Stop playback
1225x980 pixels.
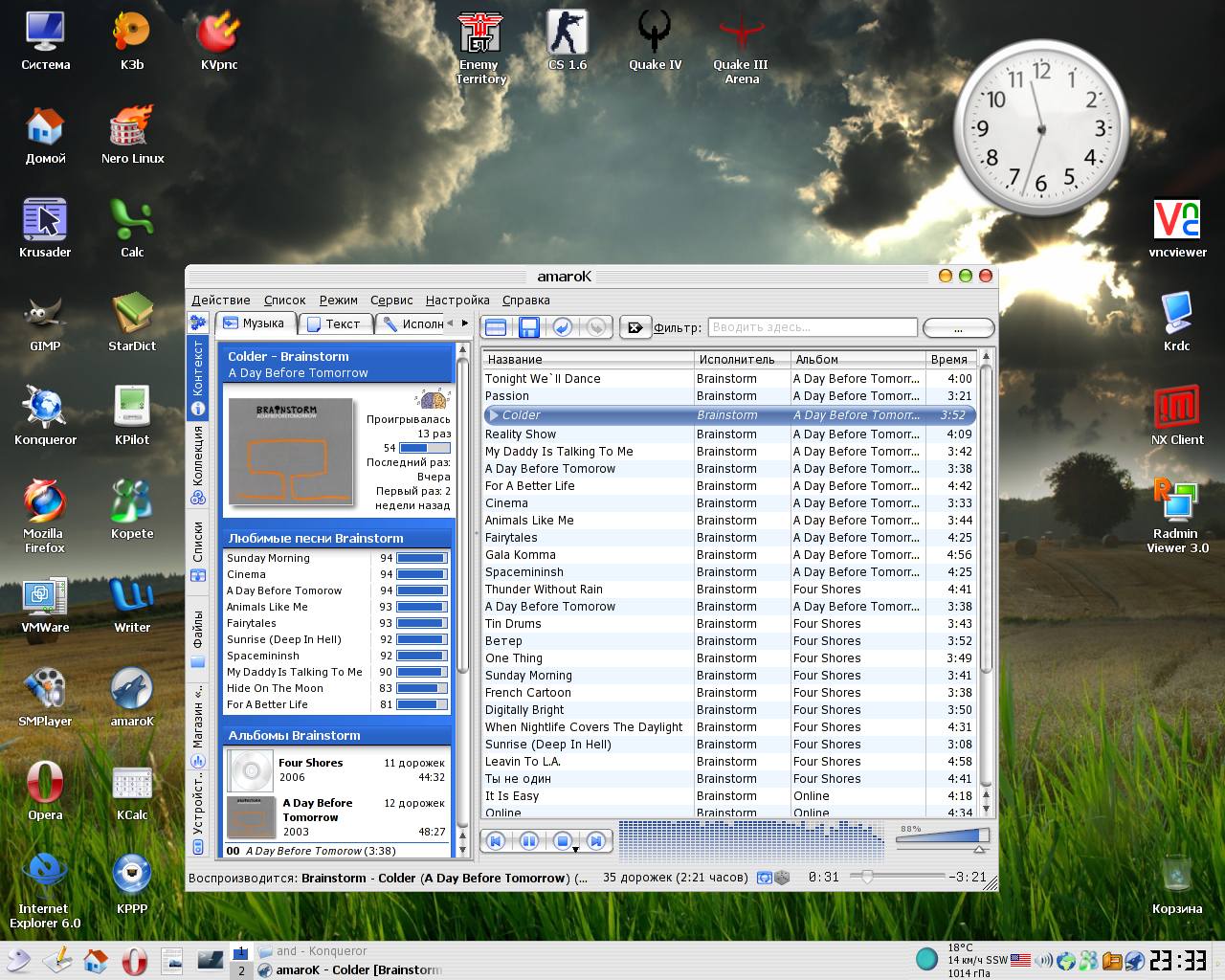561,841
